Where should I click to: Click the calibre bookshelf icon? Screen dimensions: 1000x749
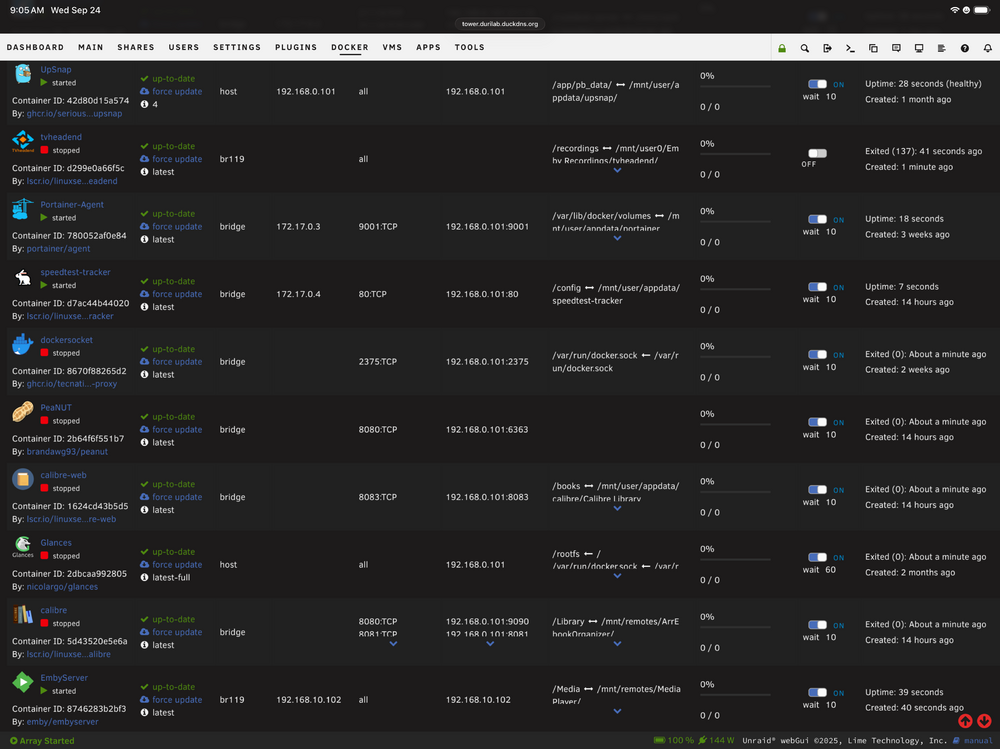23,614
